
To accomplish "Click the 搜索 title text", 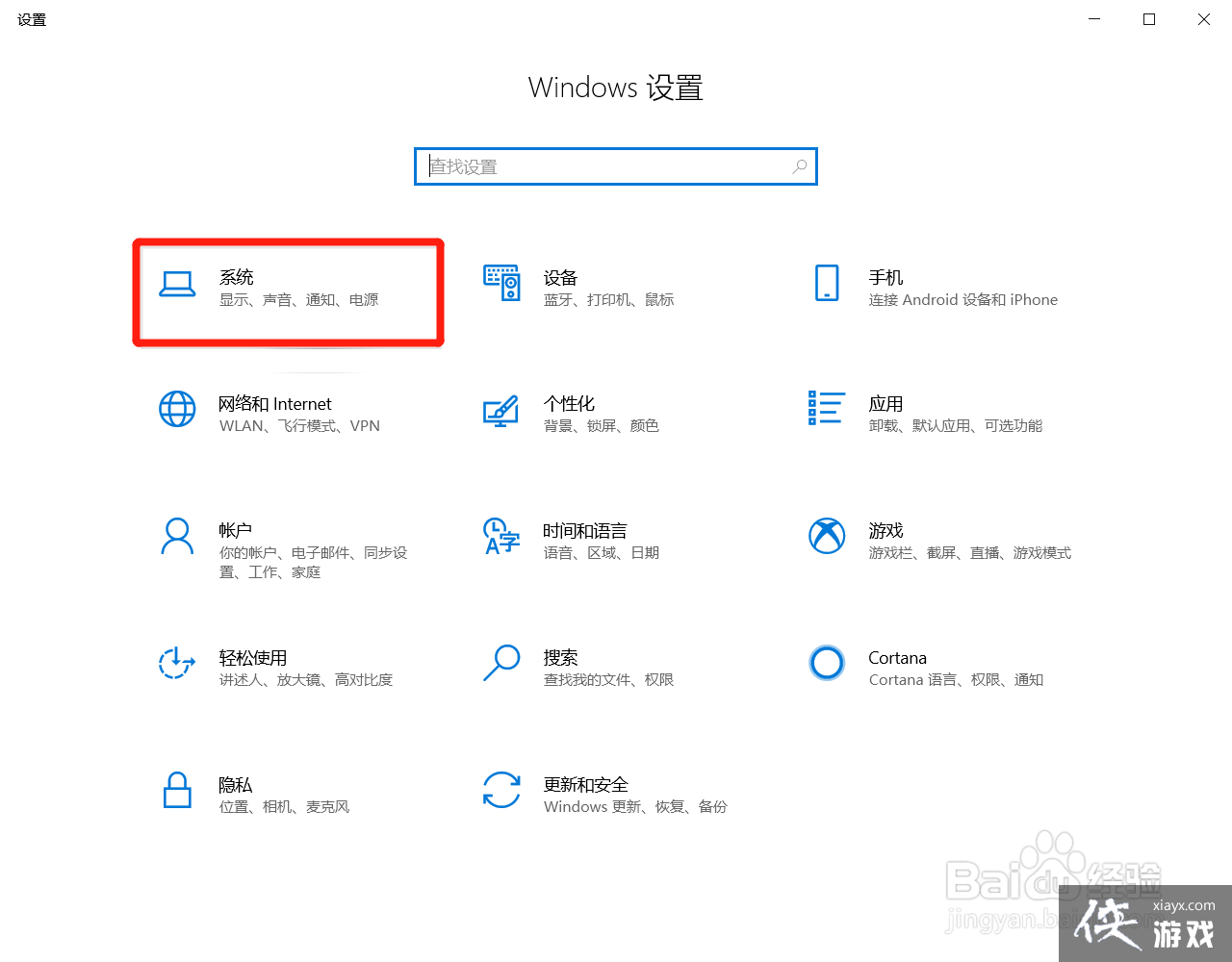I will coord(560,657).
